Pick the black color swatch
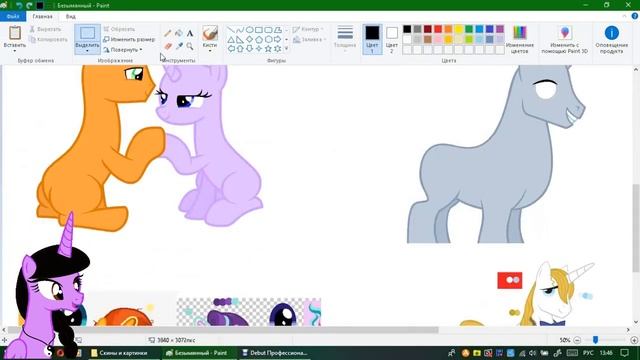This screenshot has height=360, width=640. click(x=407, y=29)
